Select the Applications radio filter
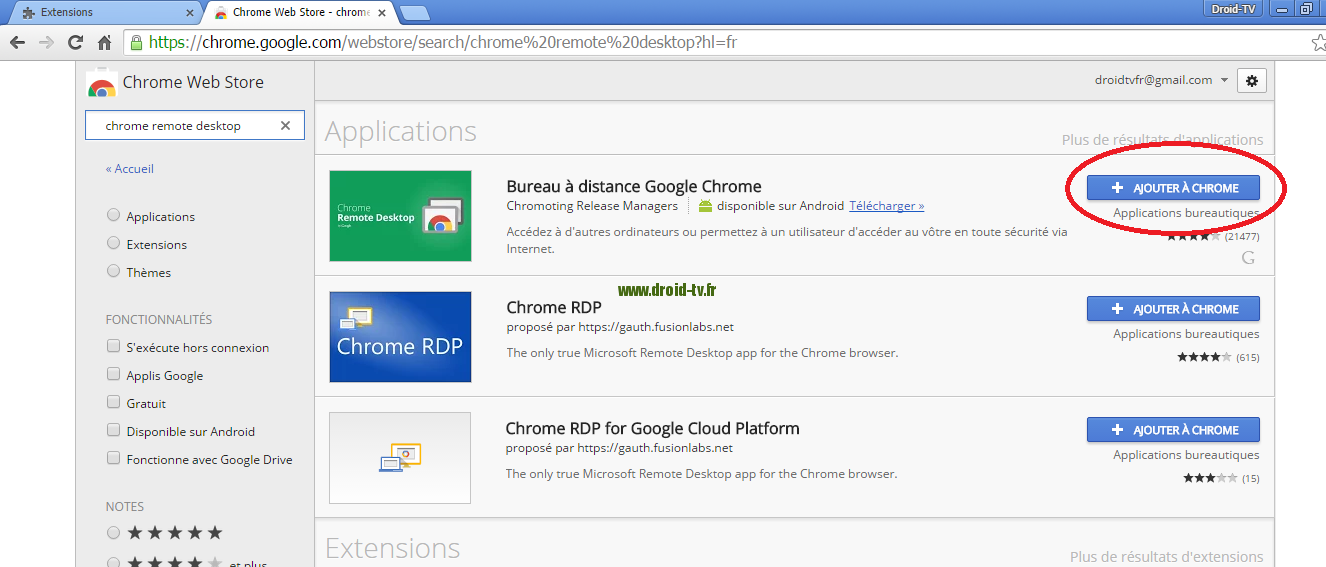1326x567 pixels. 114,216
